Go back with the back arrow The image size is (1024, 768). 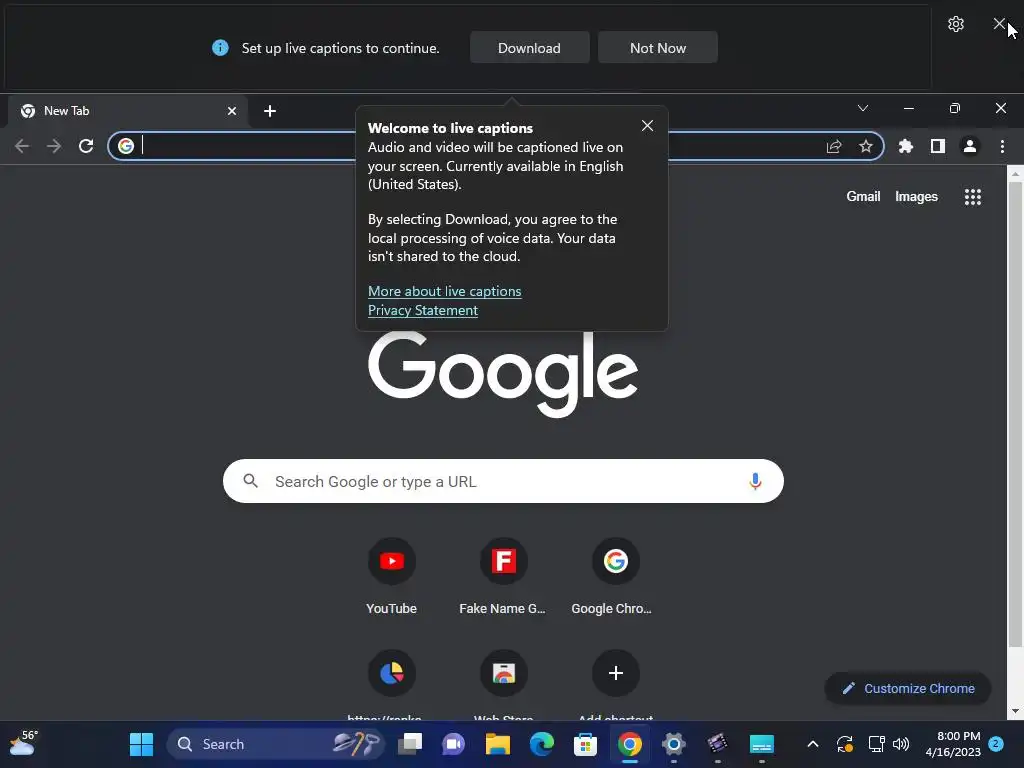tap(22, 146)
